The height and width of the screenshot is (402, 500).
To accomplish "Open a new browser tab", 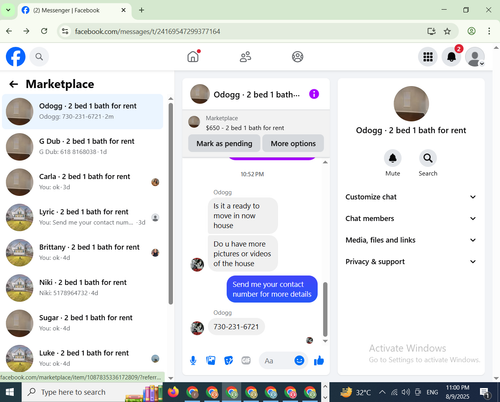I will (x=141, y=10).
